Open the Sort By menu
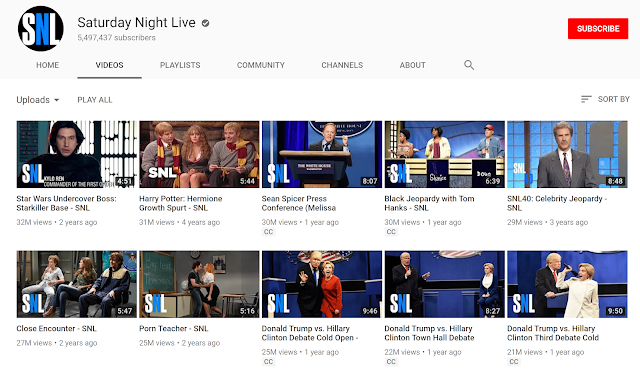The height and width of the screenshot is (371, 640). coord(605,99)
